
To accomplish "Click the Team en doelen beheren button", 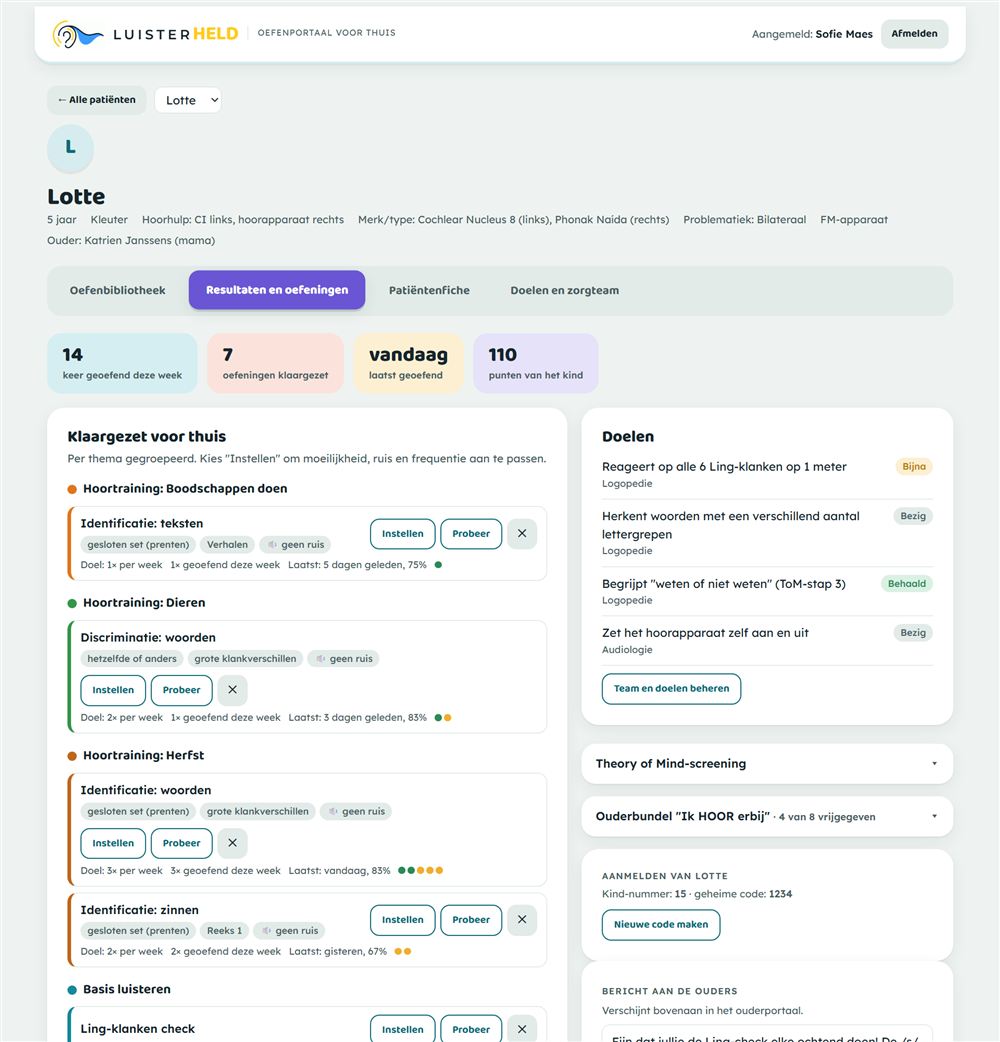I will [x=671, y=688].
